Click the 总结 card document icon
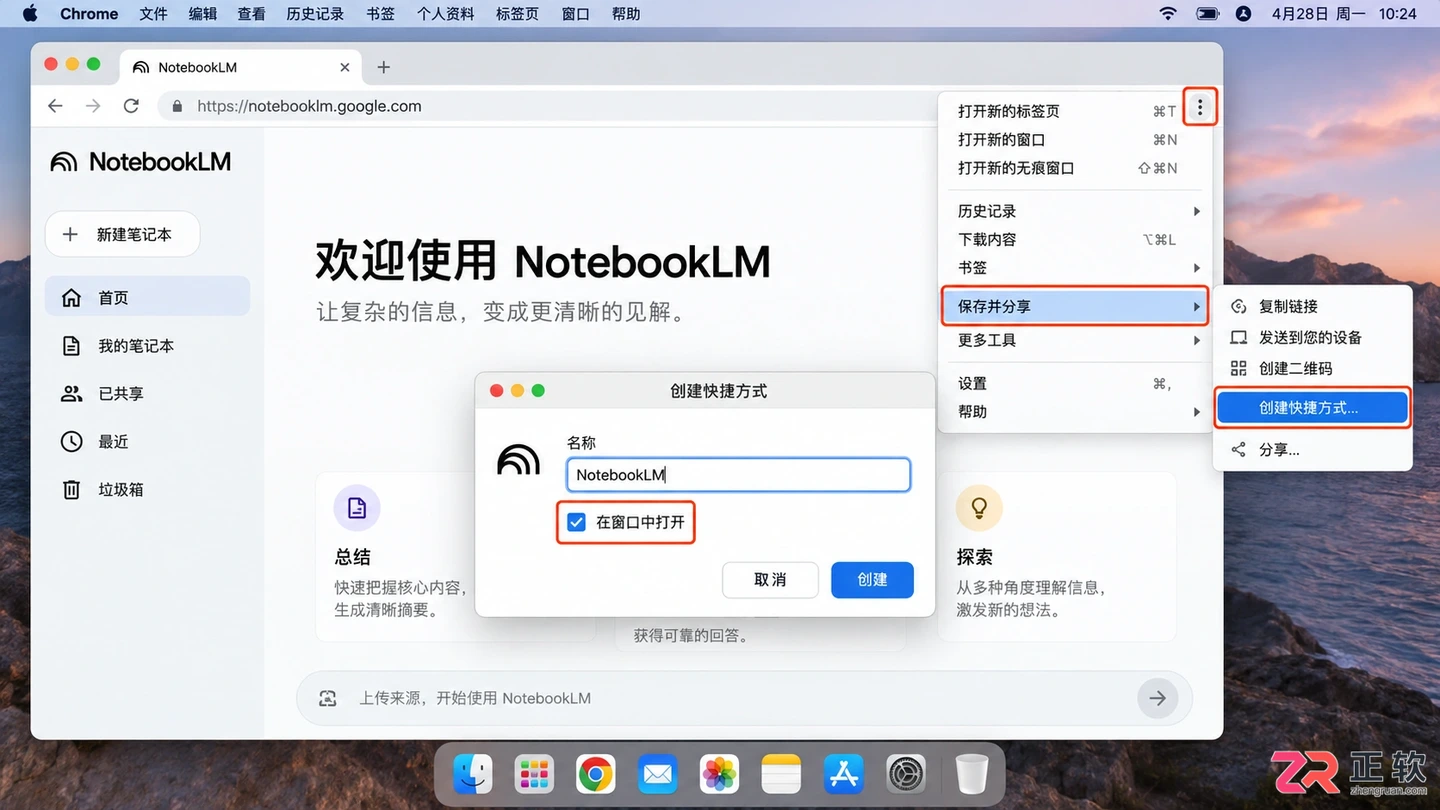 [357, 508]
